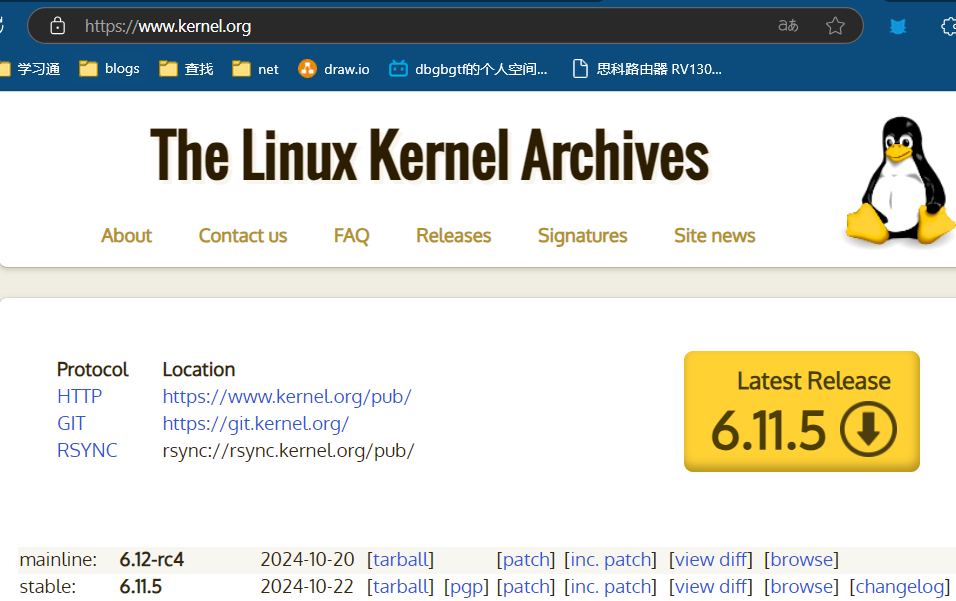Open the Site news page
The height and width of the screenshot is (601, 956).
(715, 235)
